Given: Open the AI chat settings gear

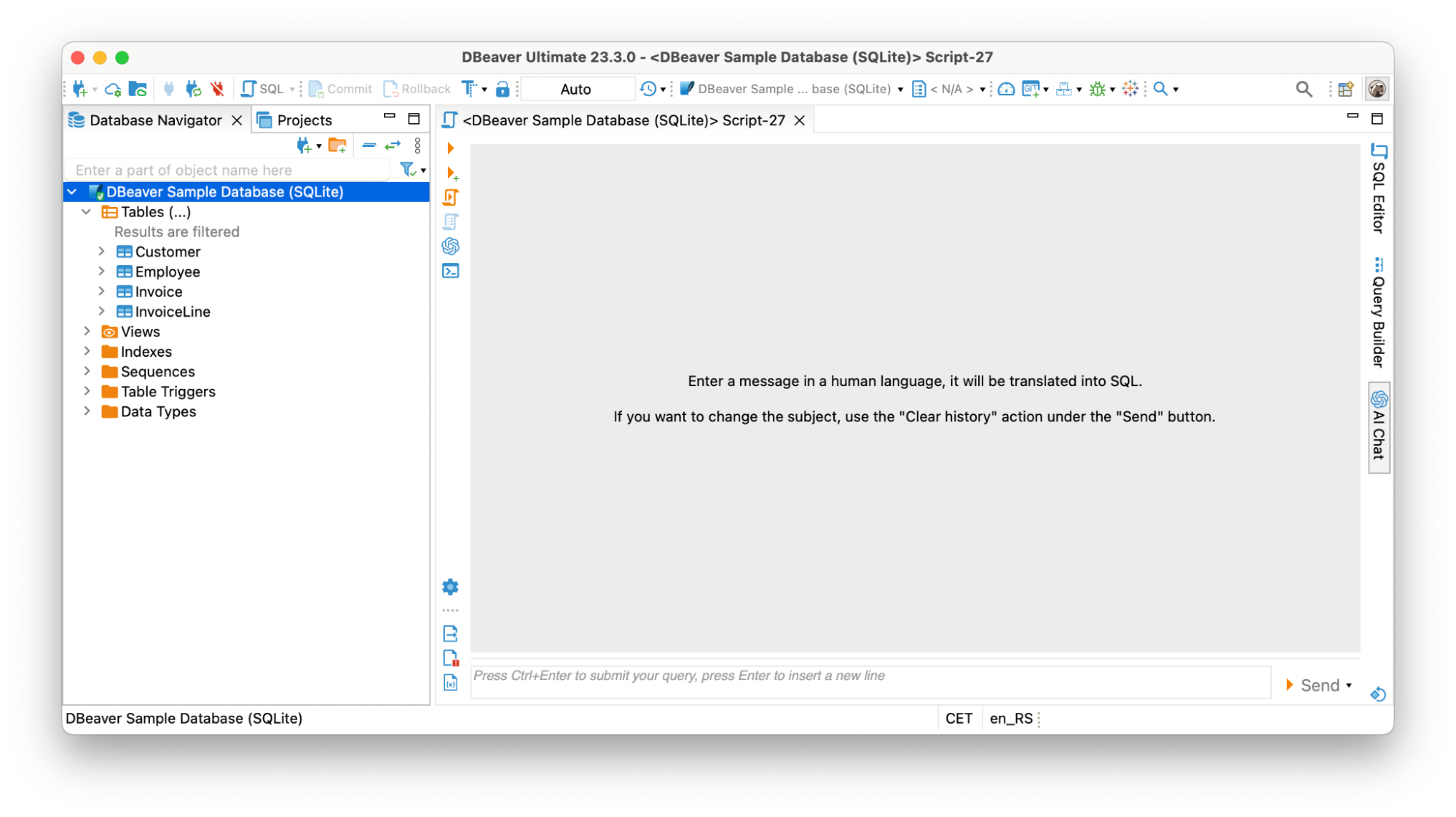Looking at the screenshot, I should [x=450, y=587].
